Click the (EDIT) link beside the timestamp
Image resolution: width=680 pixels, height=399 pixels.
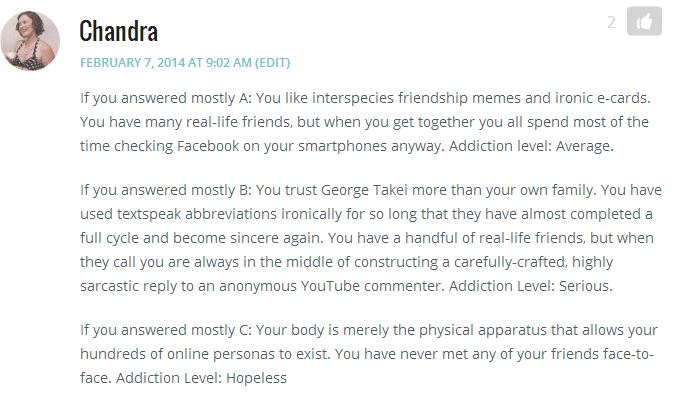(272, 62)
